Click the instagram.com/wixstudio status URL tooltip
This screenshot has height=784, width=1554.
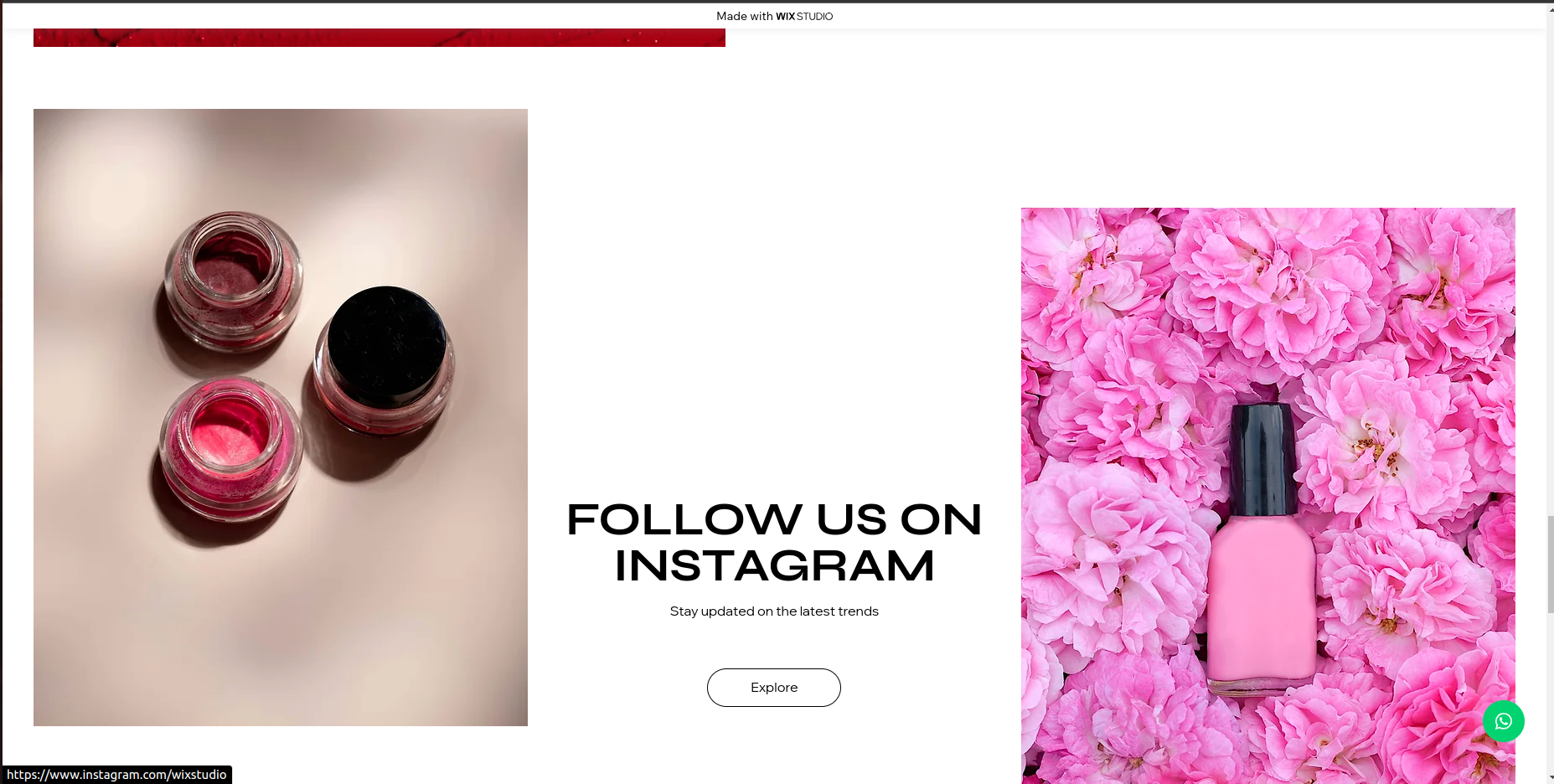[116, 775]
